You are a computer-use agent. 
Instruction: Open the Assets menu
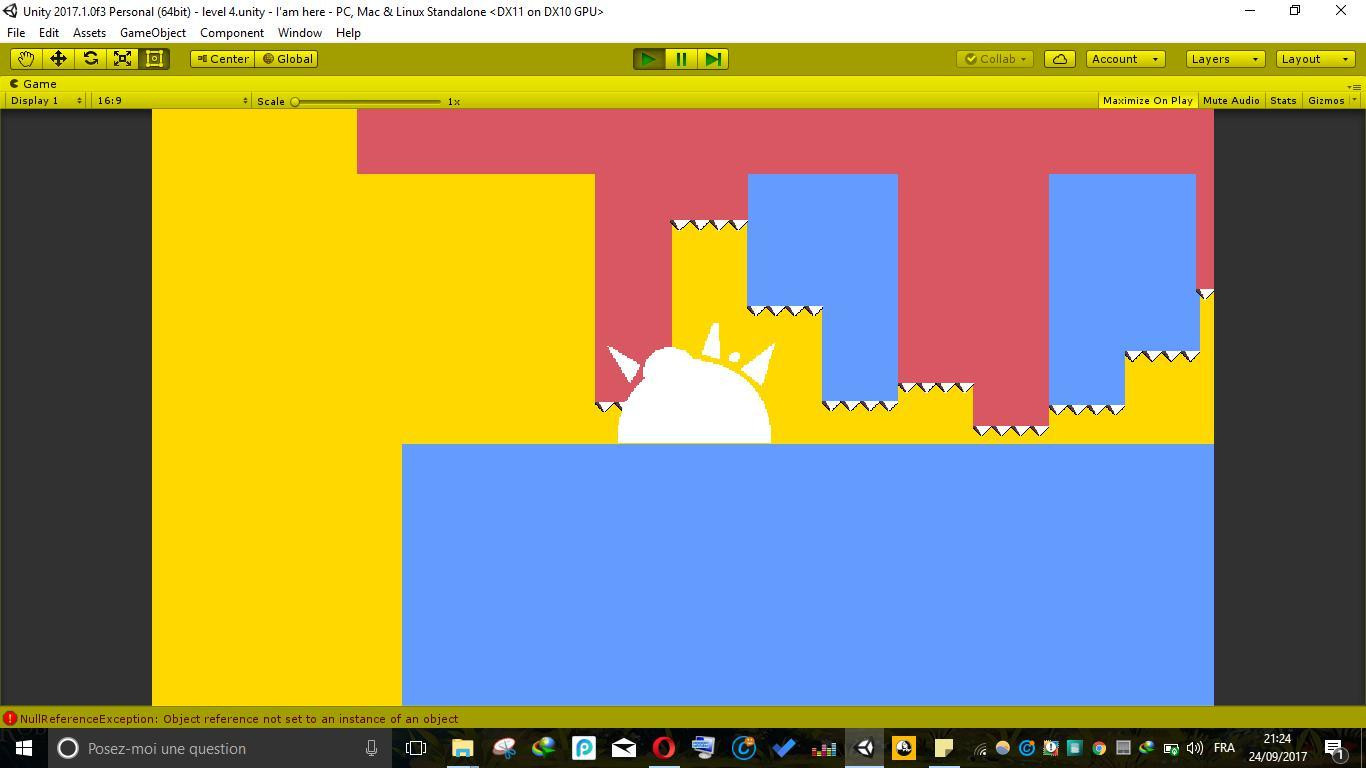click(89, 33)
